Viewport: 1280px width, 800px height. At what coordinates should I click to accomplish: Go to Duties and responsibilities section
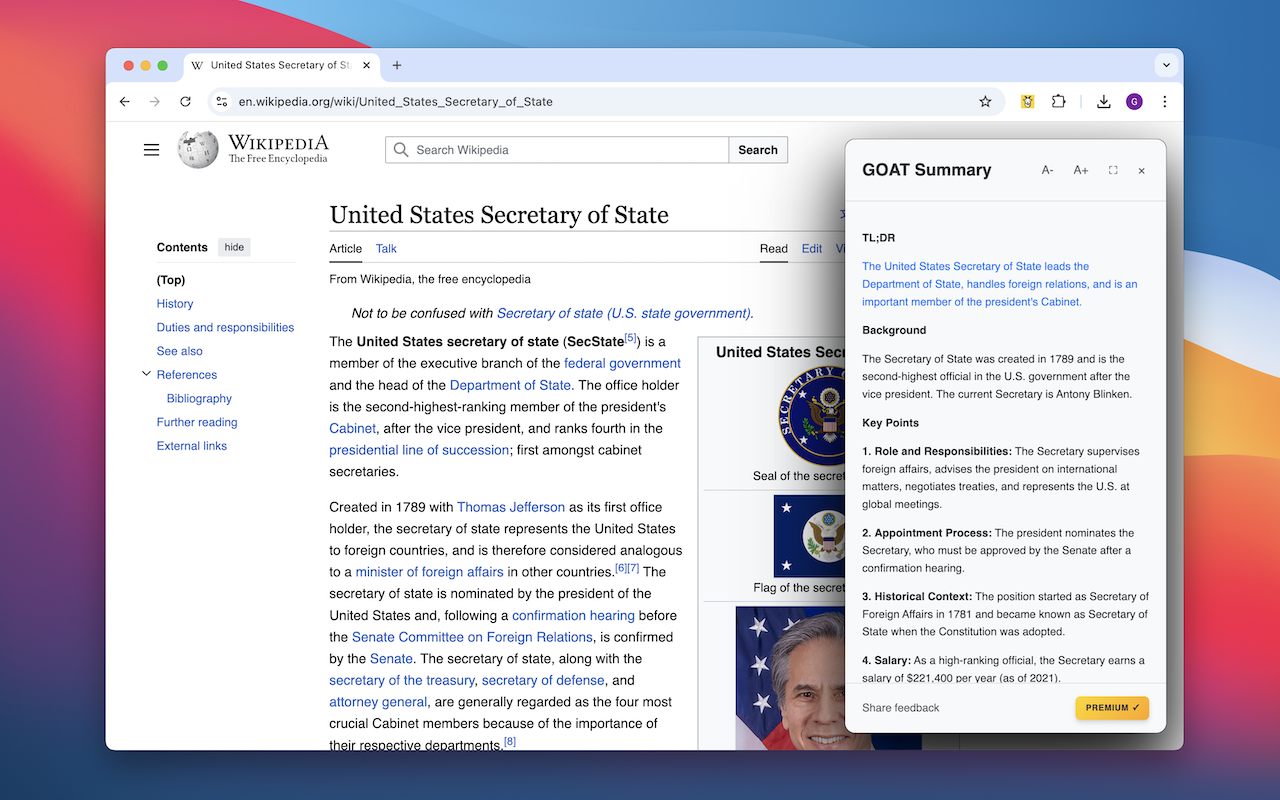(225, 328)
